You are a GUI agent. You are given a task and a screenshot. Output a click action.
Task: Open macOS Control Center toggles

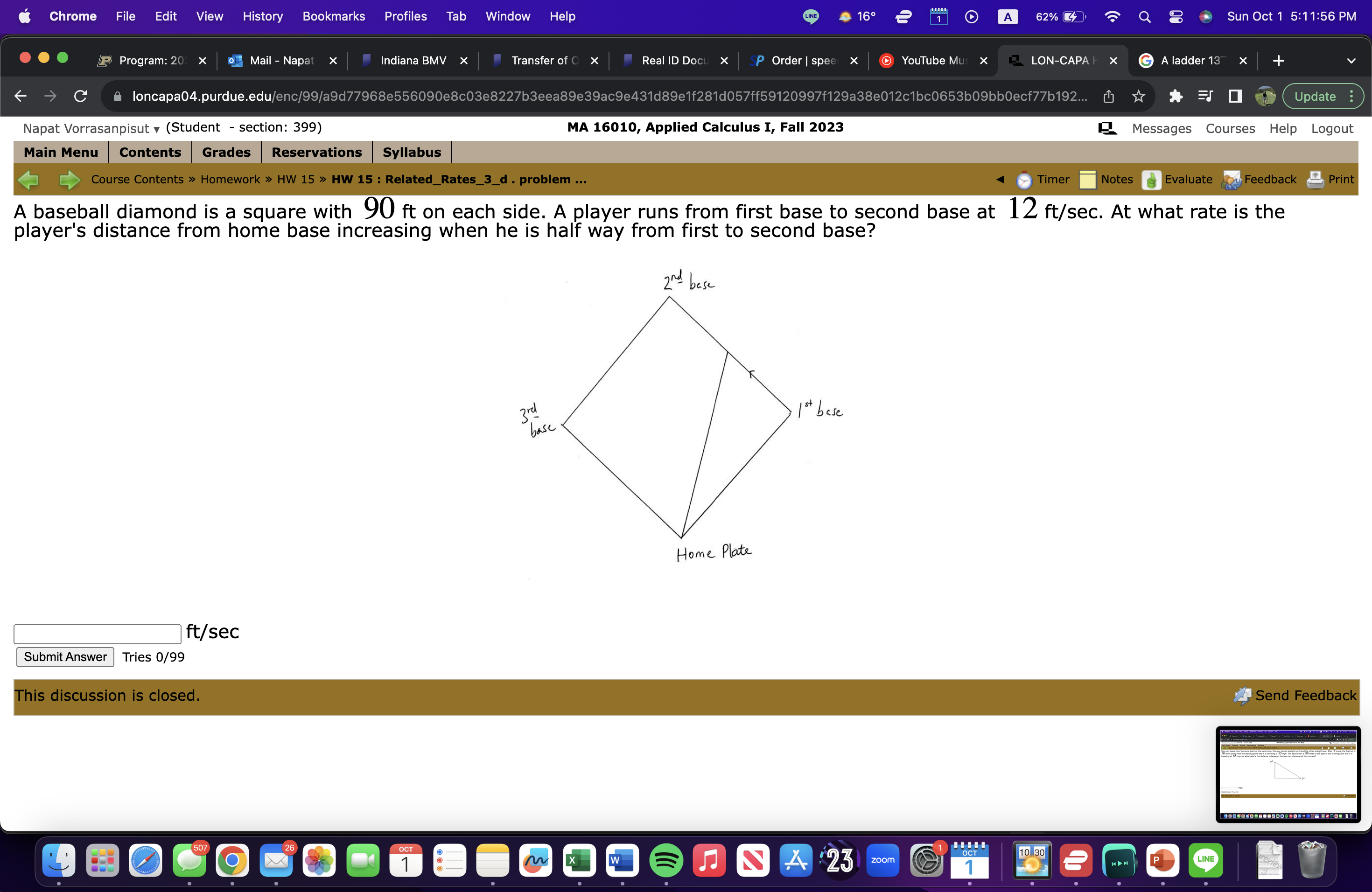[x=1176, y=17]
